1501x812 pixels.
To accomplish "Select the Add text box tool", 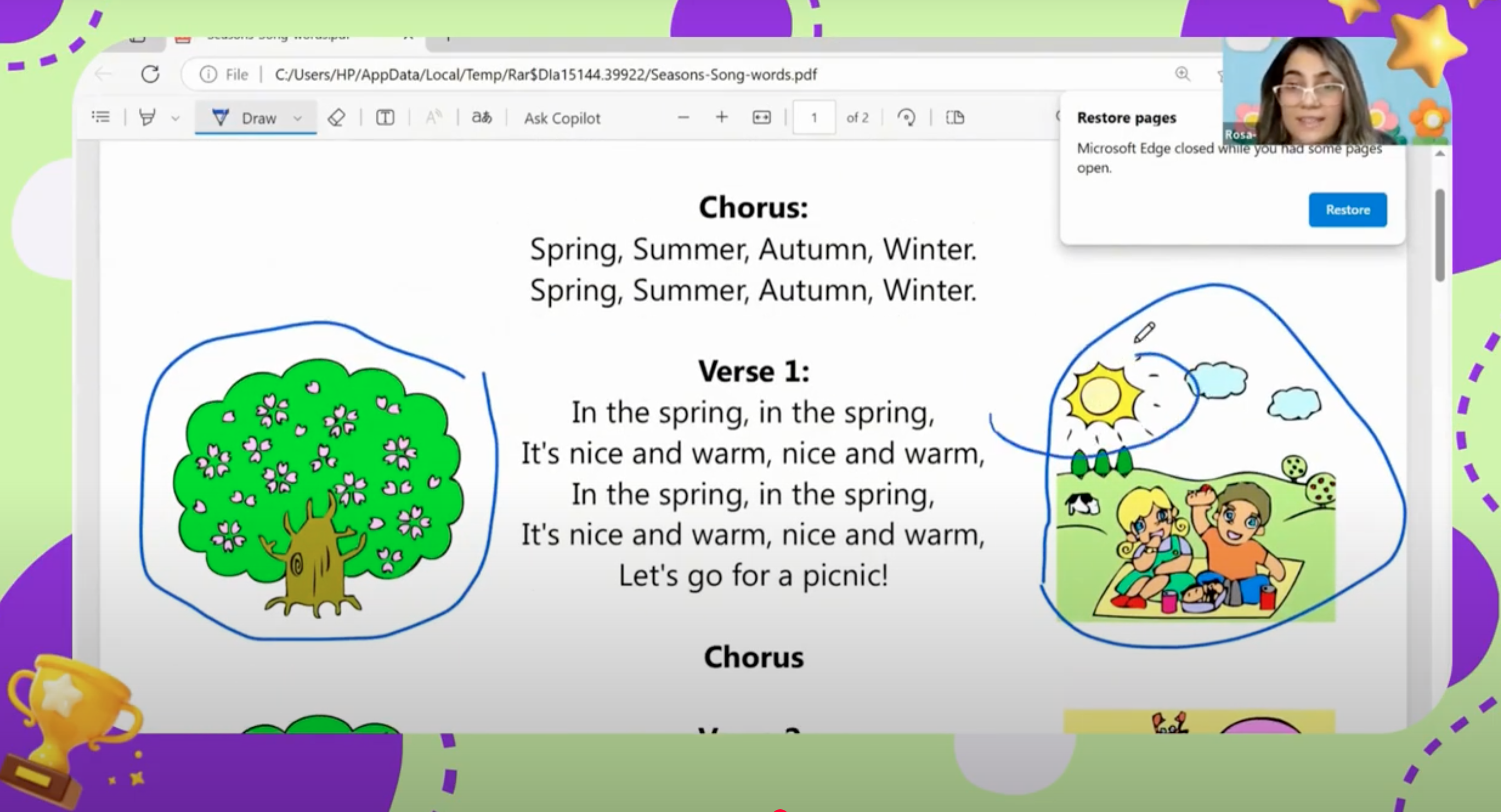I will tap(384, 118).
